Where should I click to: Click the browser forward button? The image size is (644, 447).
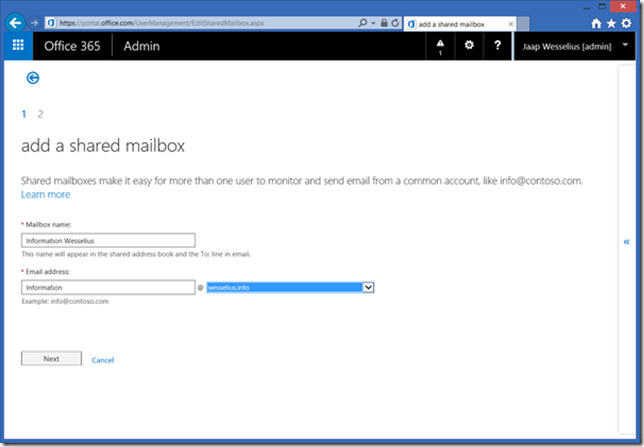(35, 22)
